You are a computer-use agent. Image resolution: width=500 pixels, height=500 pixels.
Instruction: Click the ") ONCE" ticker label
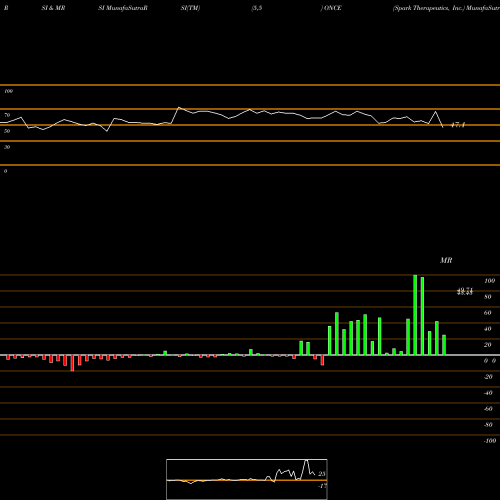(331, 8)
